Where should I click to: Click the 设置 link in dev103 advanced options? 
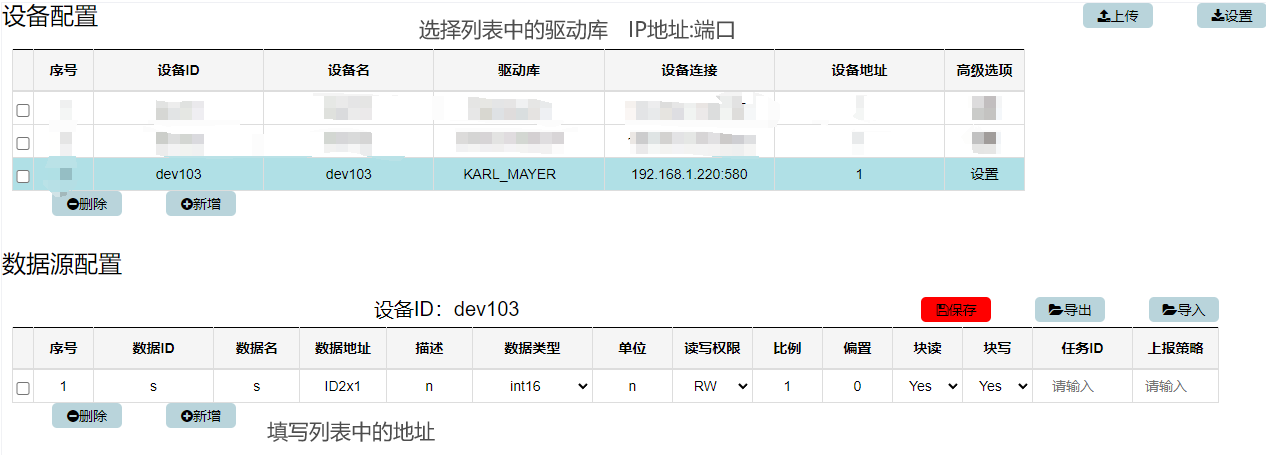point(984,174)
